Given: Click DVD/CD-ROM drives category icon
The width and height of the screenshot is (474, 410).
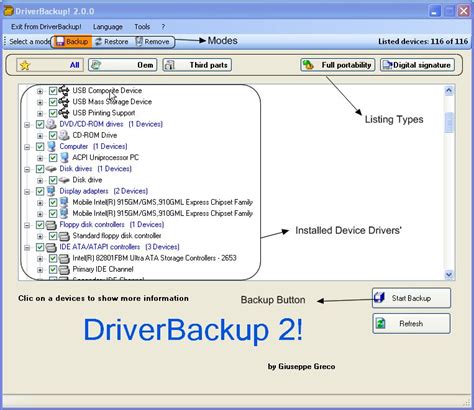Looking at the screenshot, I should point(51,124).
